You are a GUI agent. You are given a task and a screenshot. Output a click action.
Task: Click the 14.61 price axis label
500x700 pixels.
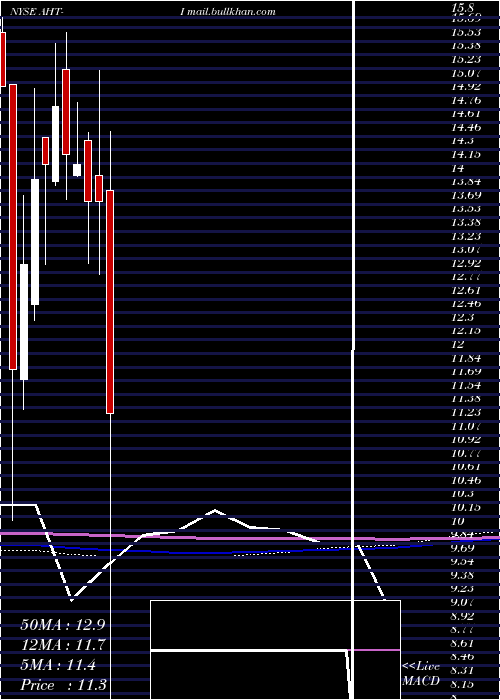tap(466, 114)
